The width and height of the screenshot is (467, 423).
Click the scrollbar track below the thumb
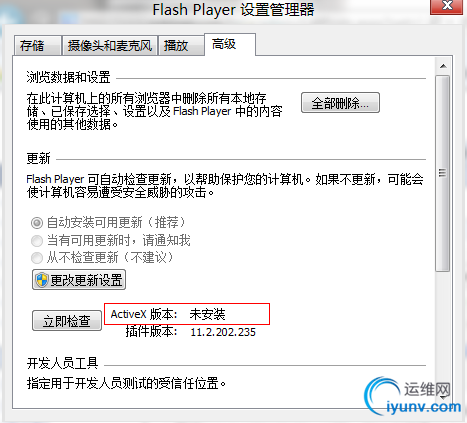pyautogui.click(x=443, y=330)
